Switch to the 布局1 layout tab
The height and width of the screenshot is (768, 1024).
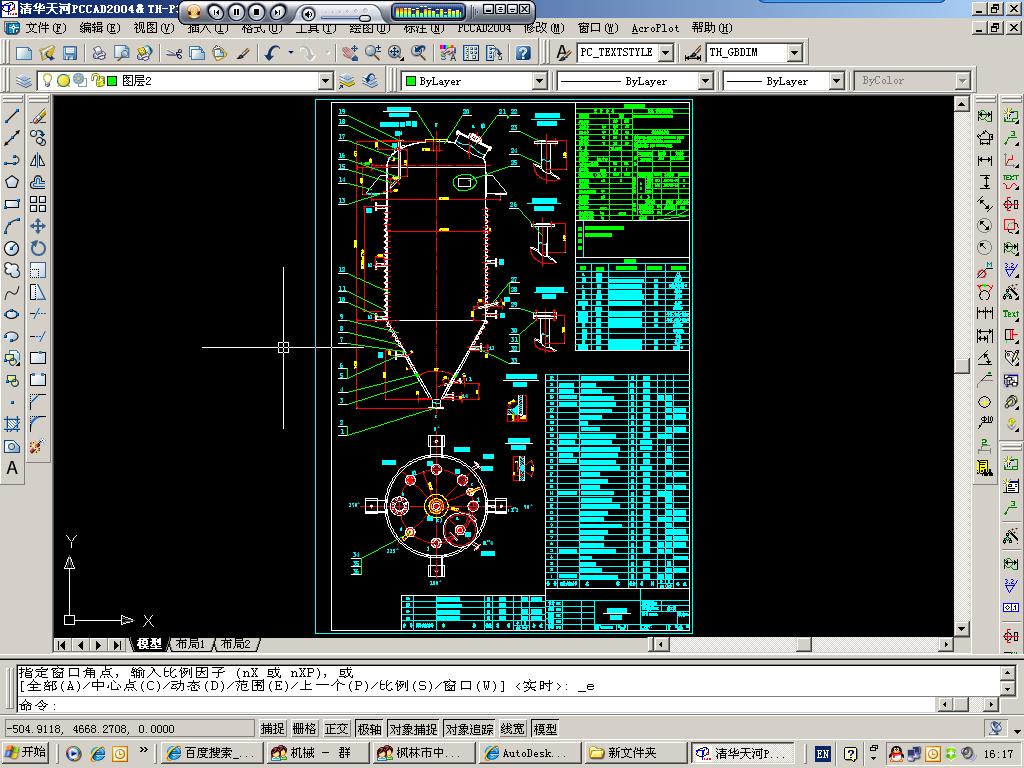click(x=190, y=644)
